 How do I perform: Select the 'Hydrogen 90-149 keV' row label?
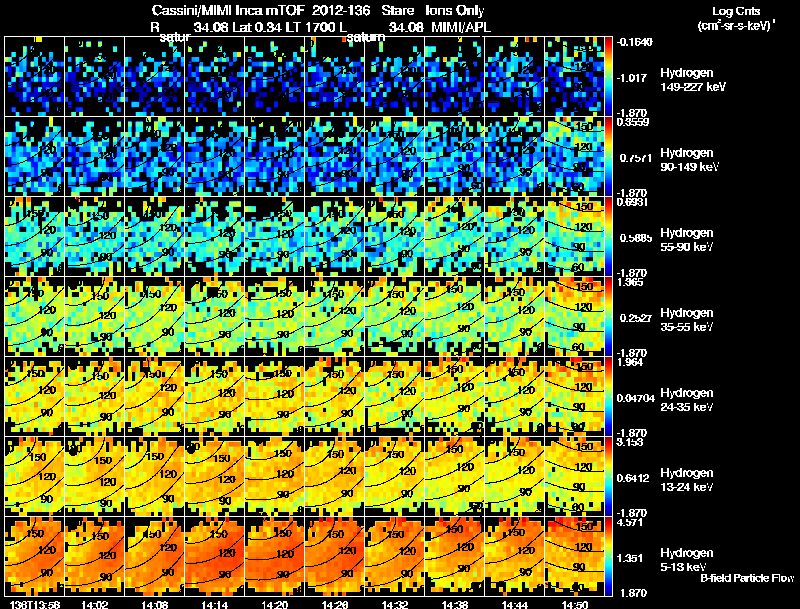[689, 160]
